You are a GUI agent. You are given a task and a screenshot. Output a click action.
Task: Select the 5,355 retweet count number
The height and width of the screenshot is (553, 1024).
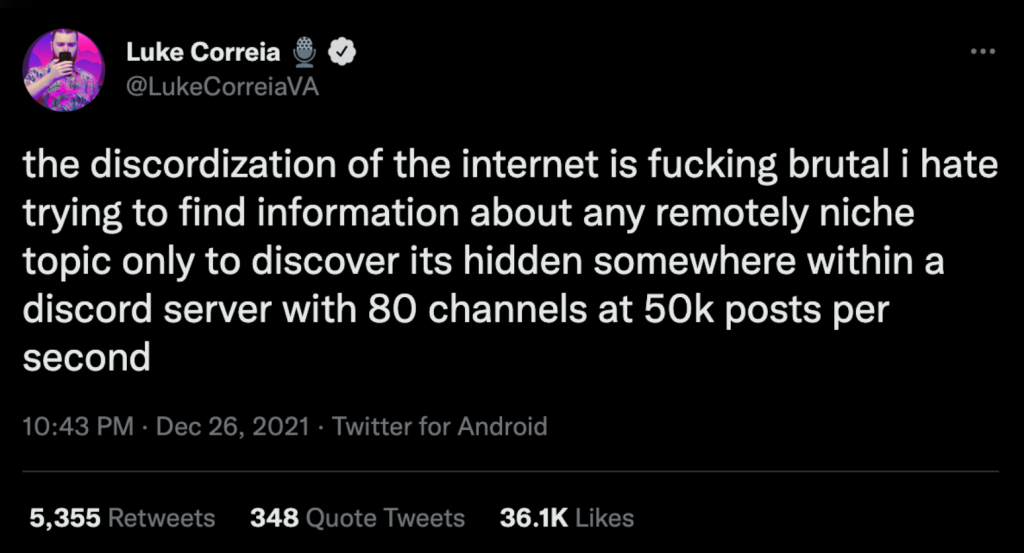[62, 518]
